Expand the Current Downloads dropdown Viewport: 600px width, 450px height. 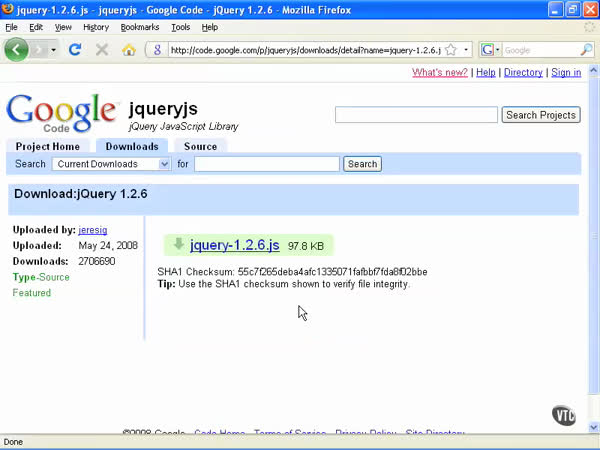pyautogui.click(x=111, y=164)
